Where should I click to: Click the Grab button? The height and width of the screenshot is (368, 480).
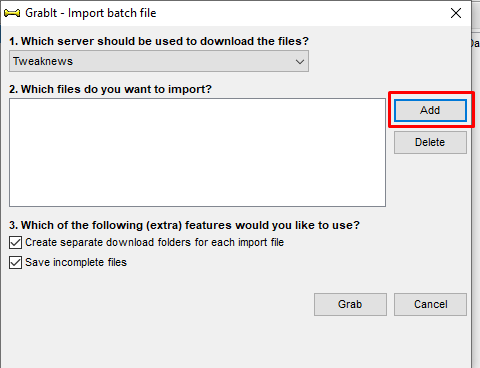tap(350, 304)
